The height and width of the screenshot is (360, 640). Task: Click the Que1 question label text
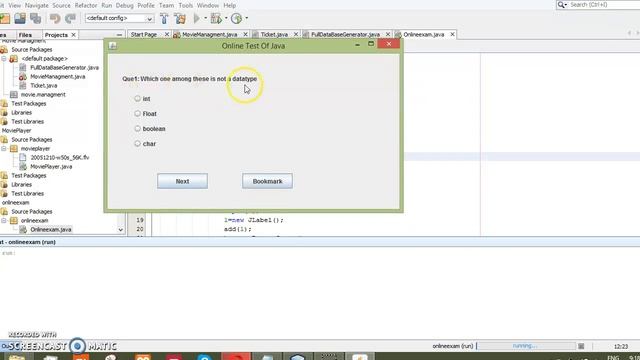189,79
